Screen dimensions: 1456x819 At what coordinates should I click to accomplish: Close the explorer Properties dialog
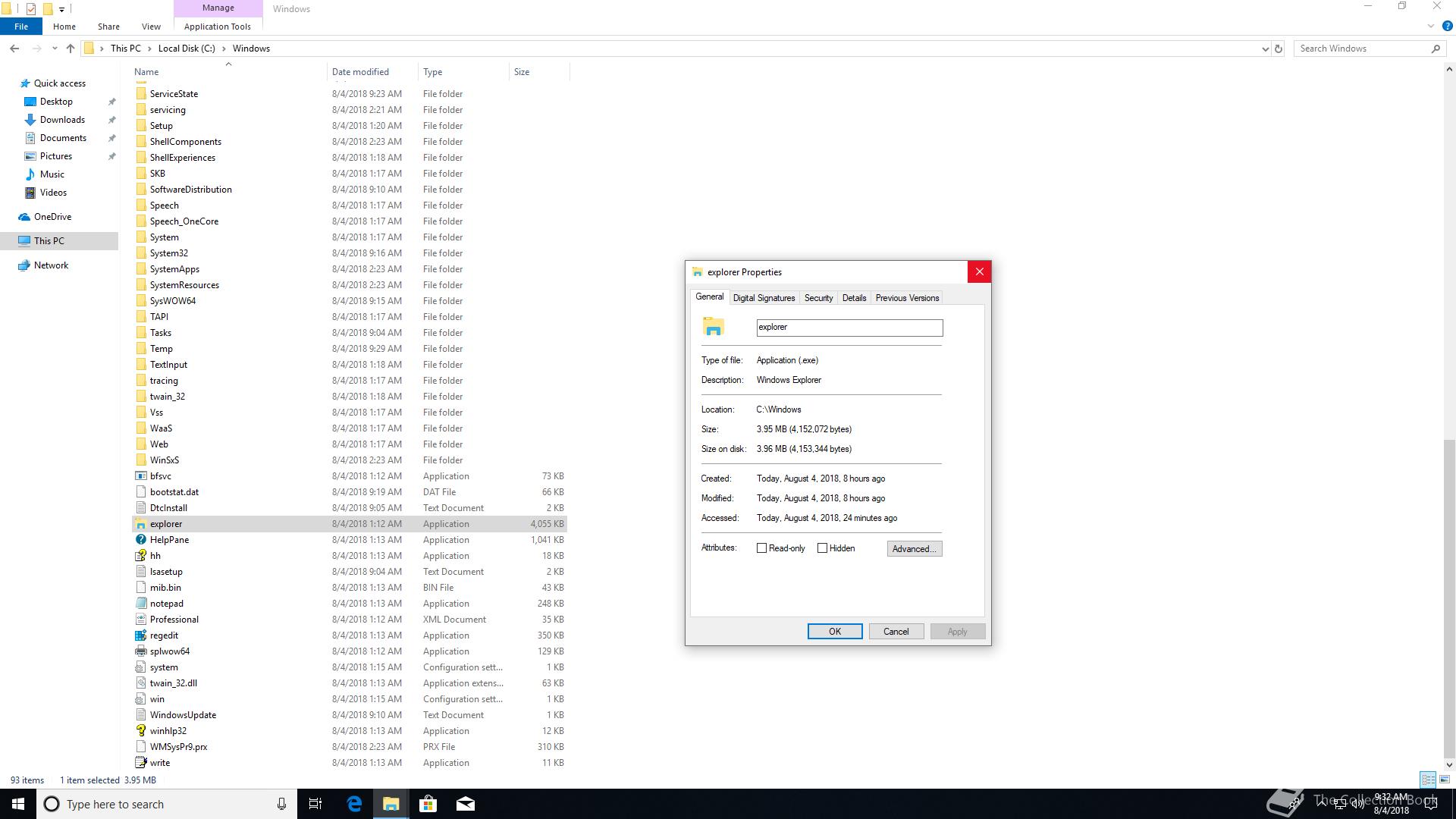tap(979, 272)
